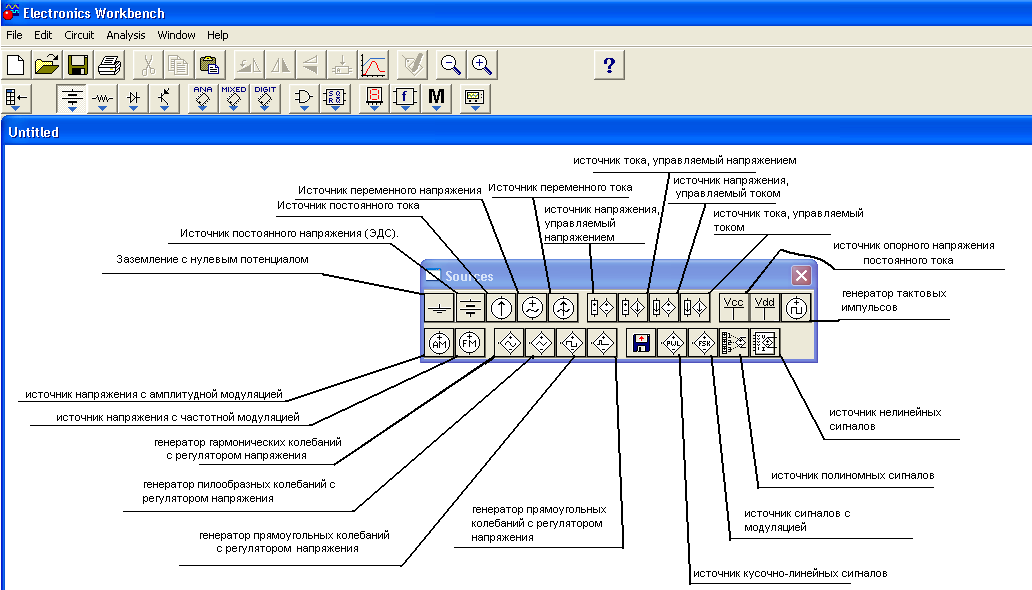The width and height of the screenshot is (1032, 590).
Task: Toggle the Sources parts bin button
Action: (x=72, y=98)
